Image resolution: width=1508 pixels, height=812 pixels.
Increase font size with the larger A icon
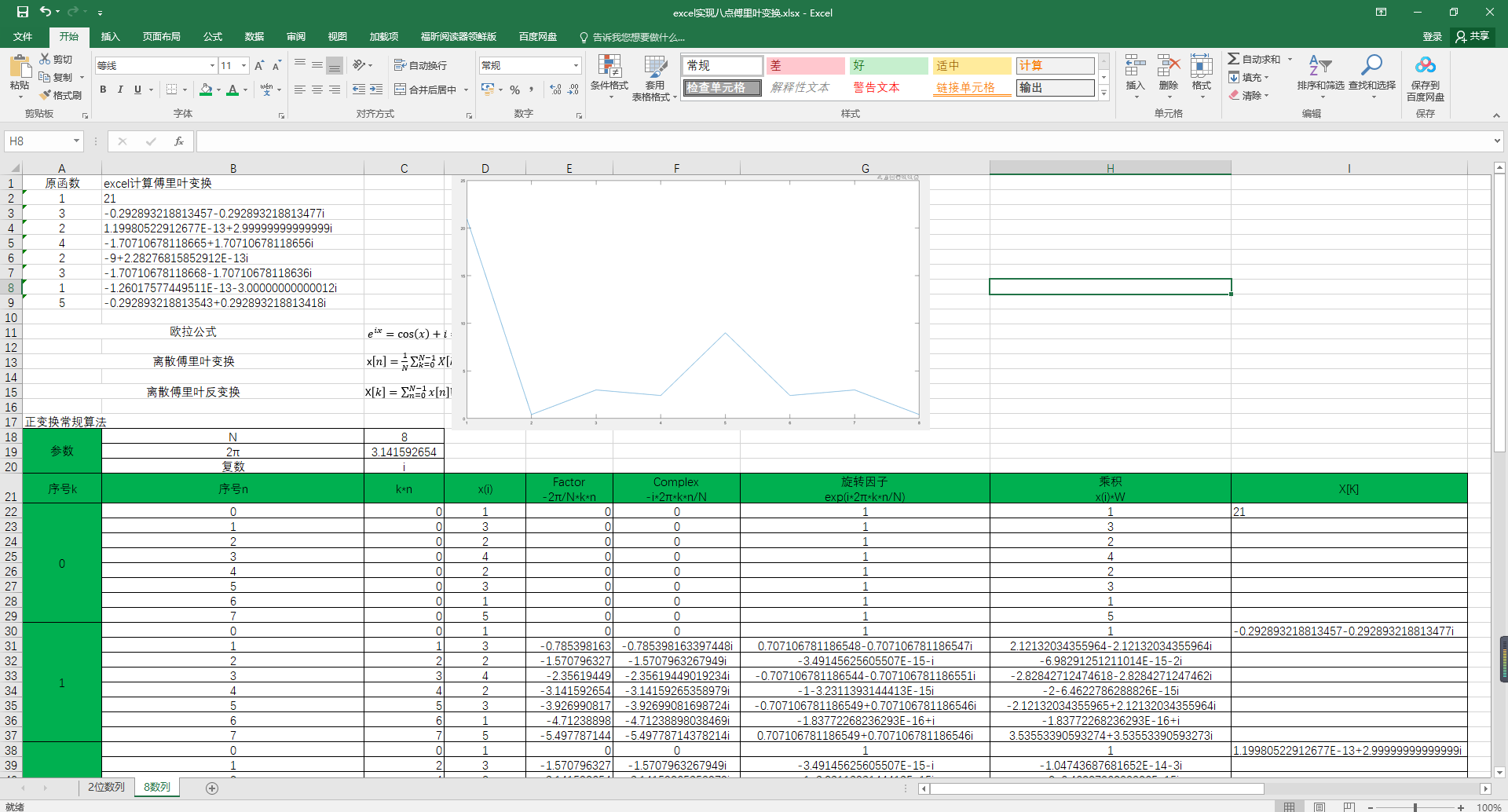259,66
